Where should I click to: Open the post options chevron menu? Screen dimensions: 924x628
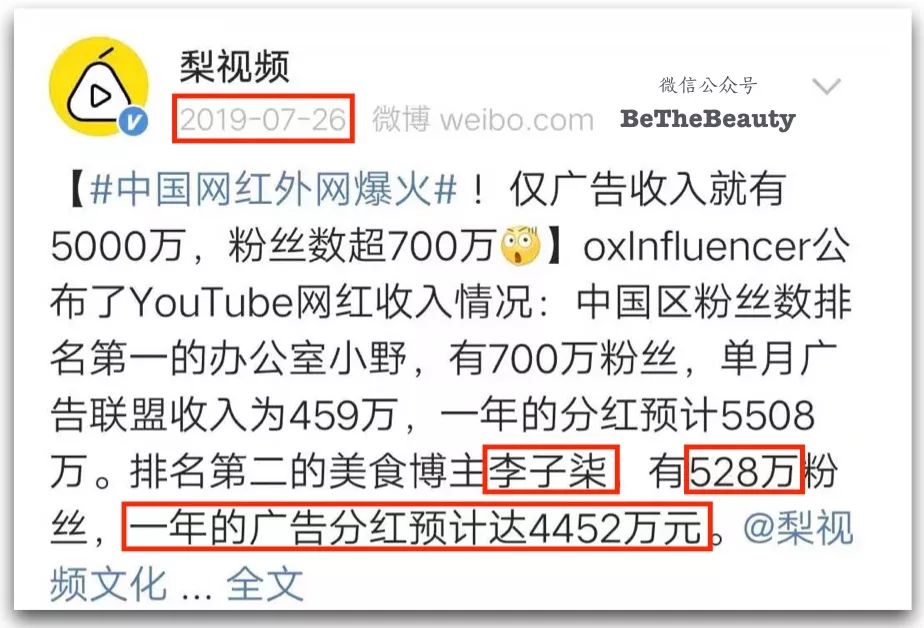[x=826, y=87]
